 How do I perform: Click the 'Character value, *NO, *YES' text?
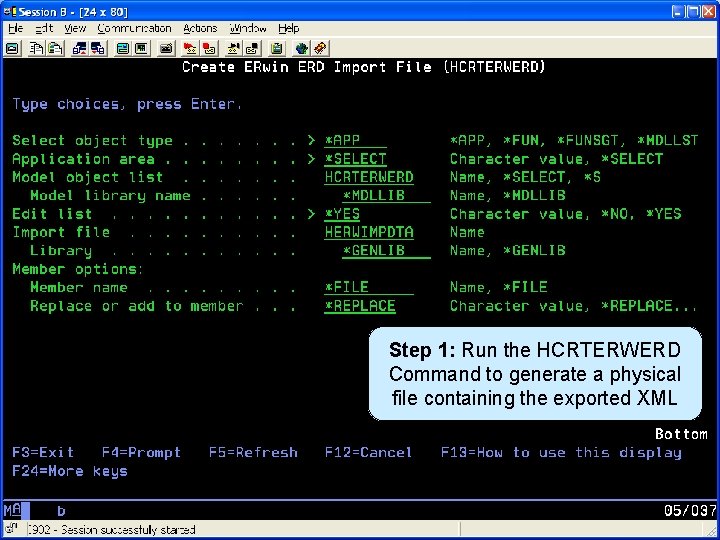pos(565,214)
